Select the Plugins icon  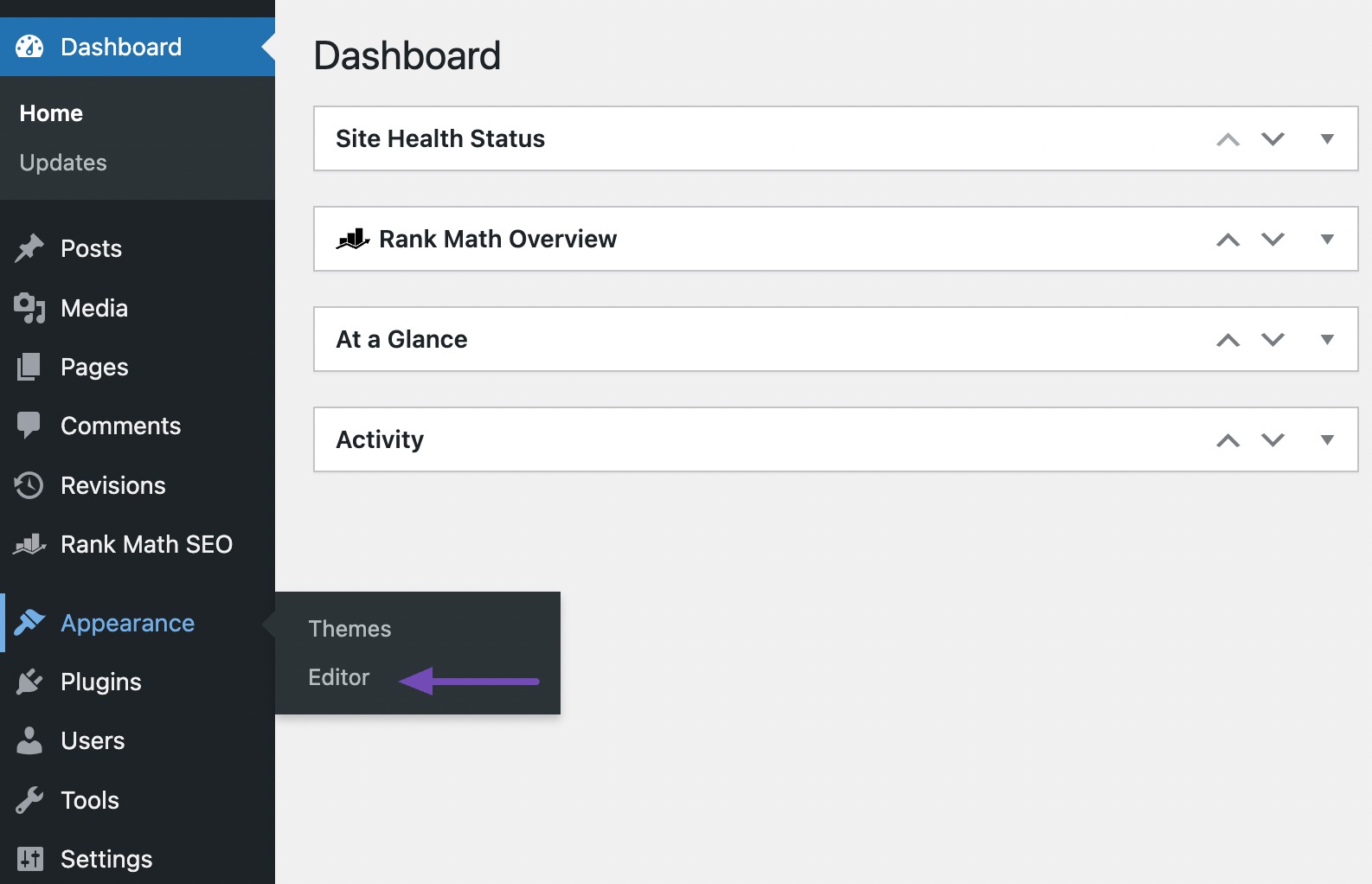(x=29, y=681)
